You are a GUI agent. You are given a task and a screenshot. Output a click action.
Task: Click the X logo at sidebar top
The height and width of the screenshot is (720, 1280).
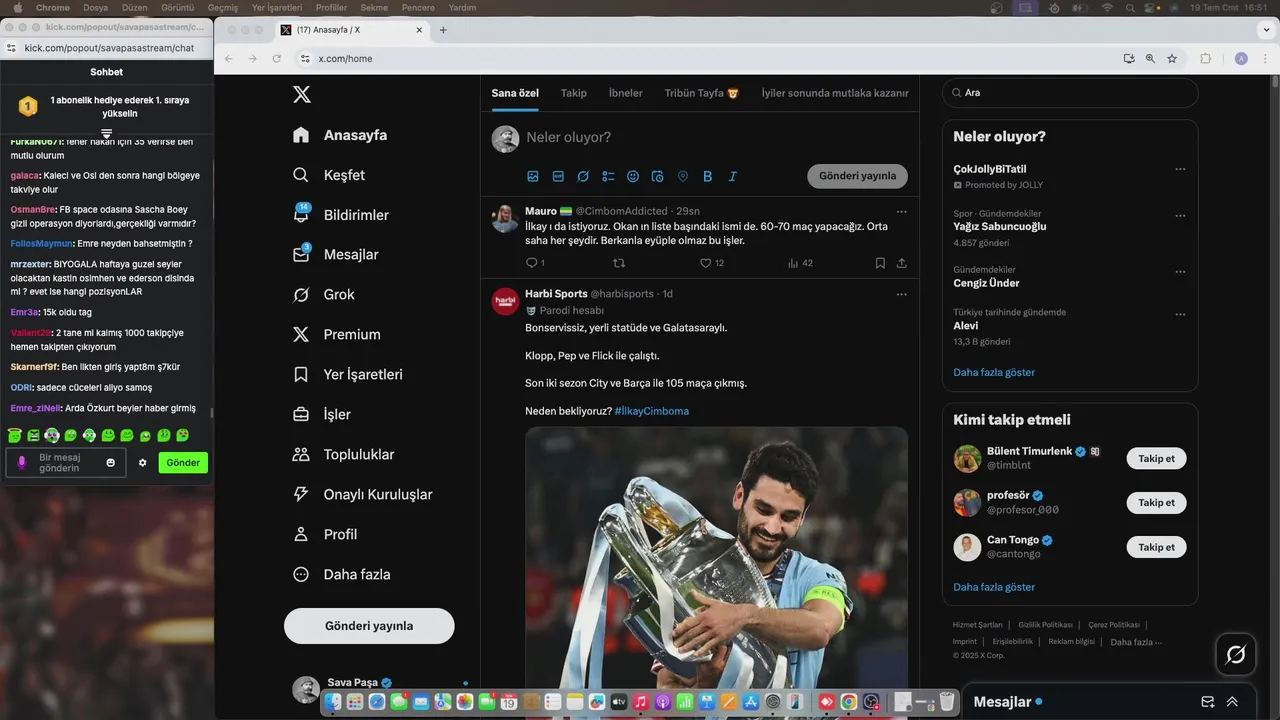[x=301, y=95]
